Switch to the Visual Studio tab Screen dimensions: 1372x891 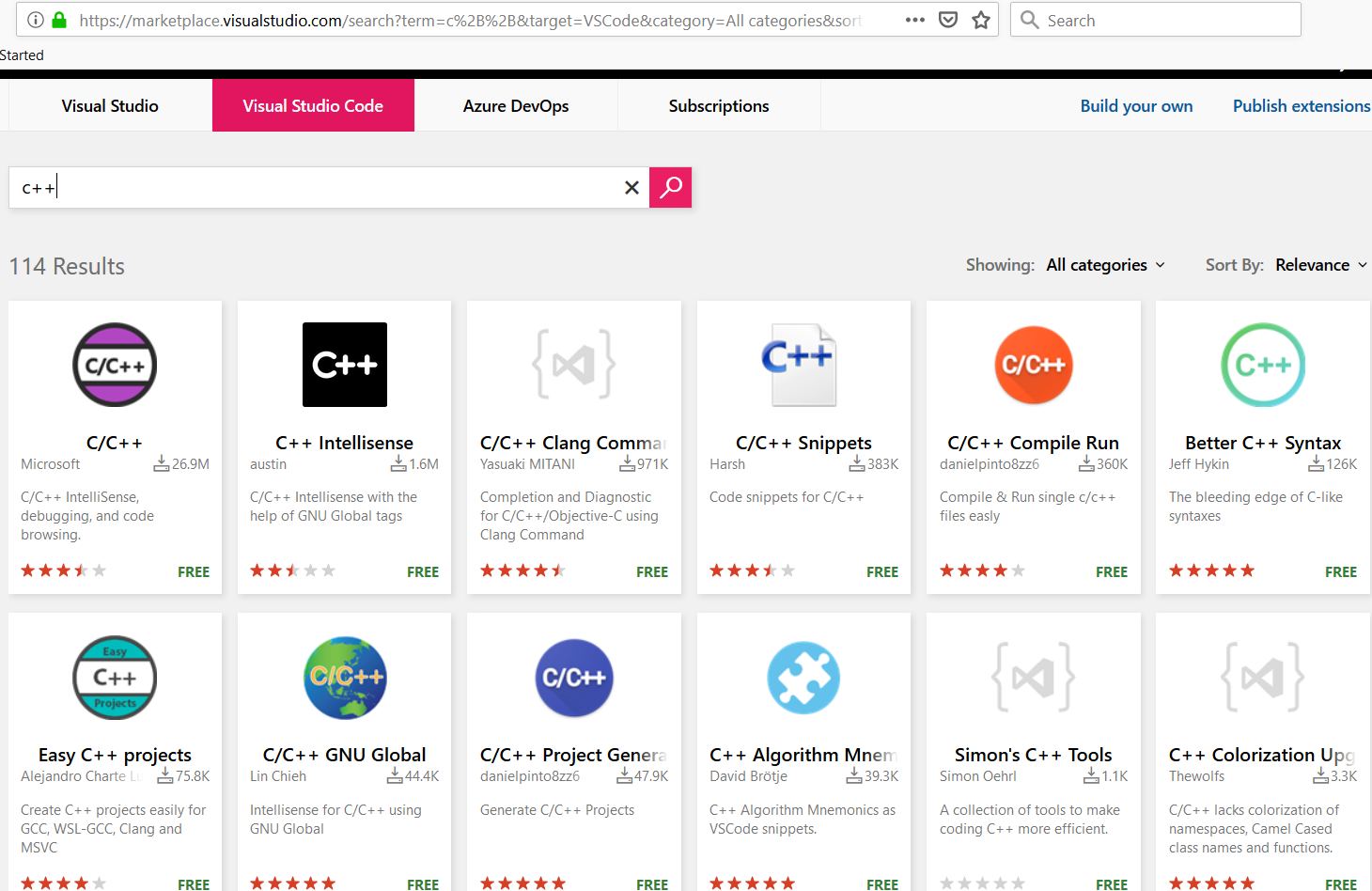tap(110, 105)
